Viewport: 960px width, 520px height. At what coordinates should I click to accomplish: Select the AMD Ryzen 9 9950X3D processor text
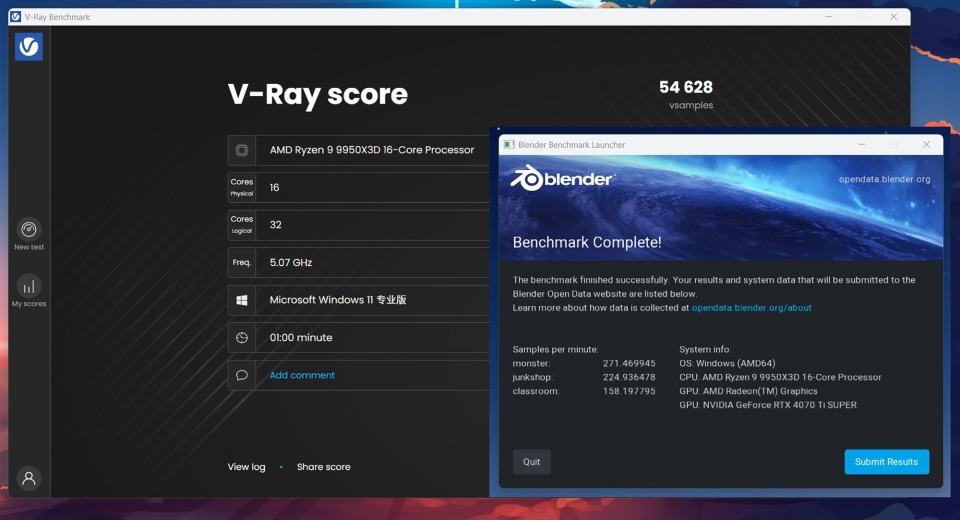pos(372,150)
